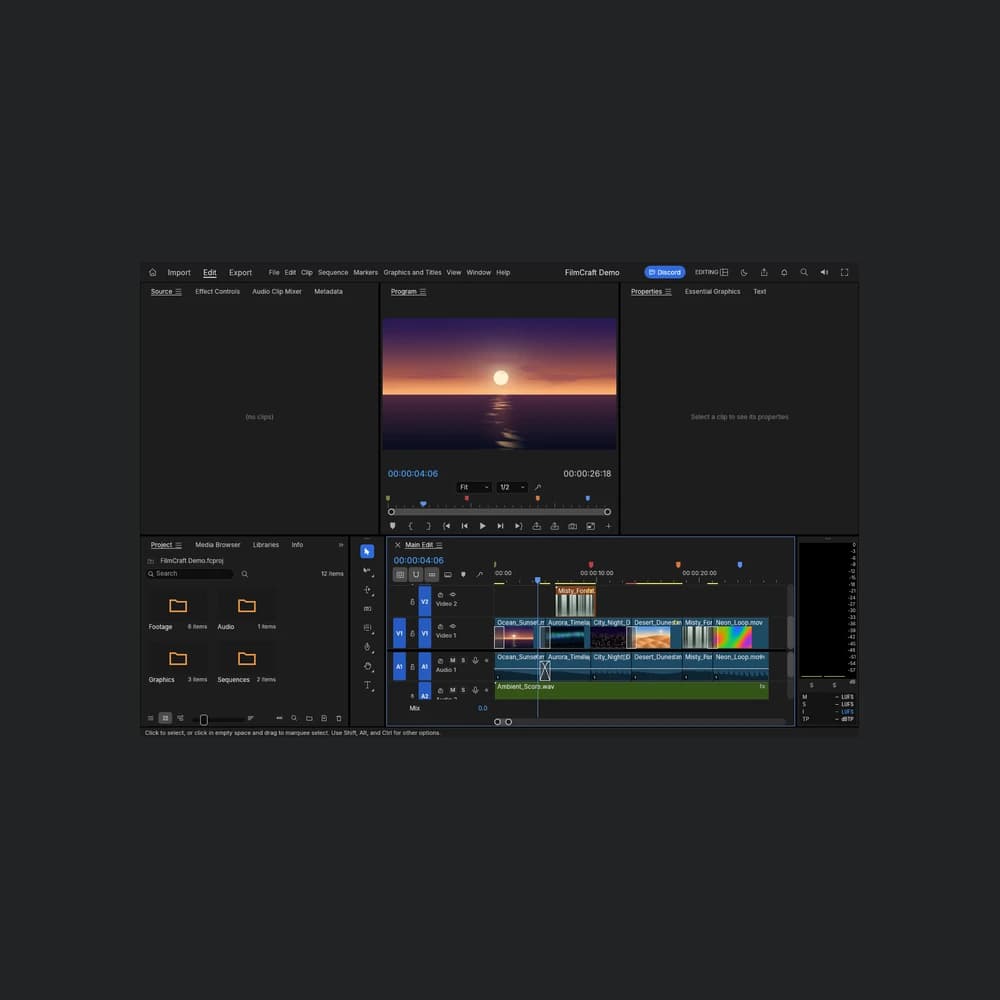The height and width of the screenshot is (1000, 1000).
Task: Open the Main Edit sequence menu
Action: coord(439,545)
